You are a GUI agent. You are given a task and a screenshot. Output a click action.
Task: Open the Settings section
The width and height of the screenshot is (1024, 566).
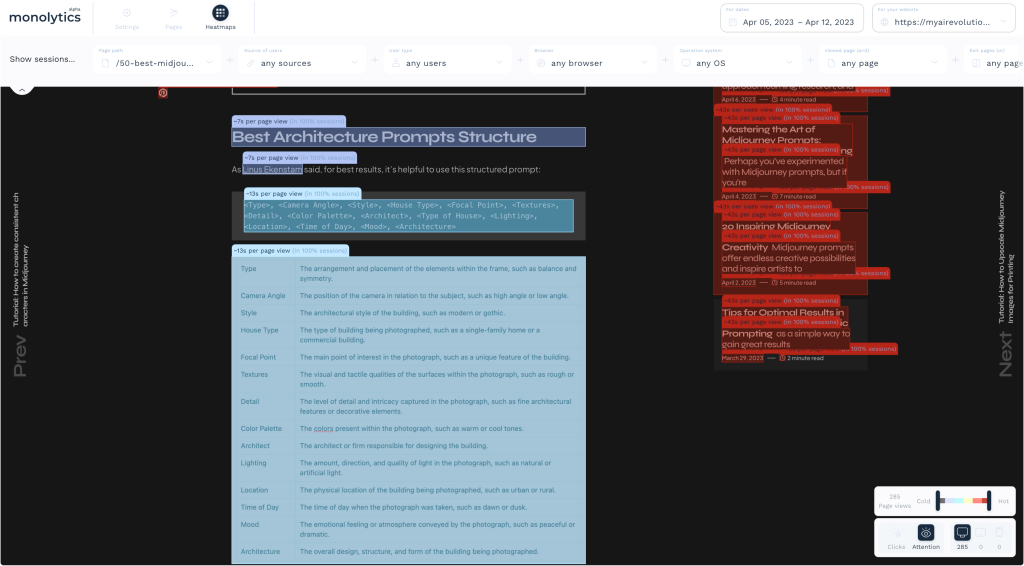click(127, 17)
